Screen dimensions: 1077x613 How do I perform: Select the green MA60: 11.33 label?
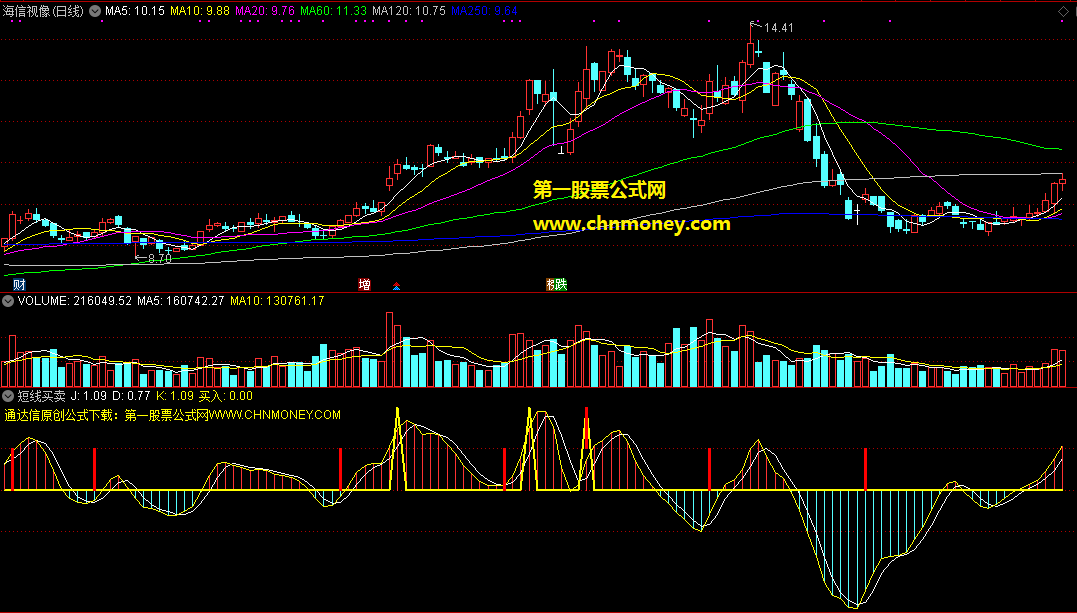click(x=333, y=11)
